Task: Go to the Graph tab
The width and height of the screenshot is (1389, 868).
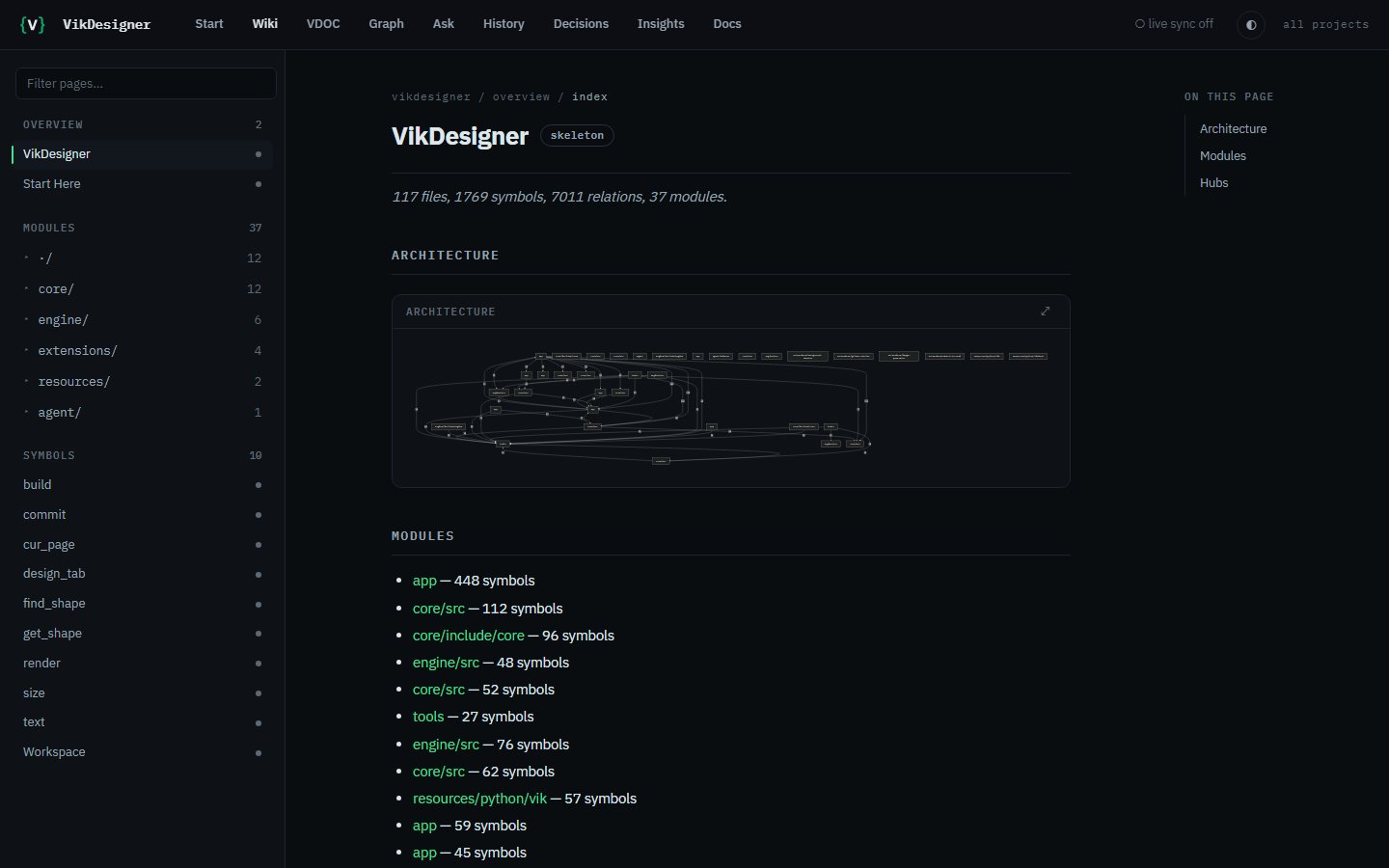Action: tap(386, 24)
